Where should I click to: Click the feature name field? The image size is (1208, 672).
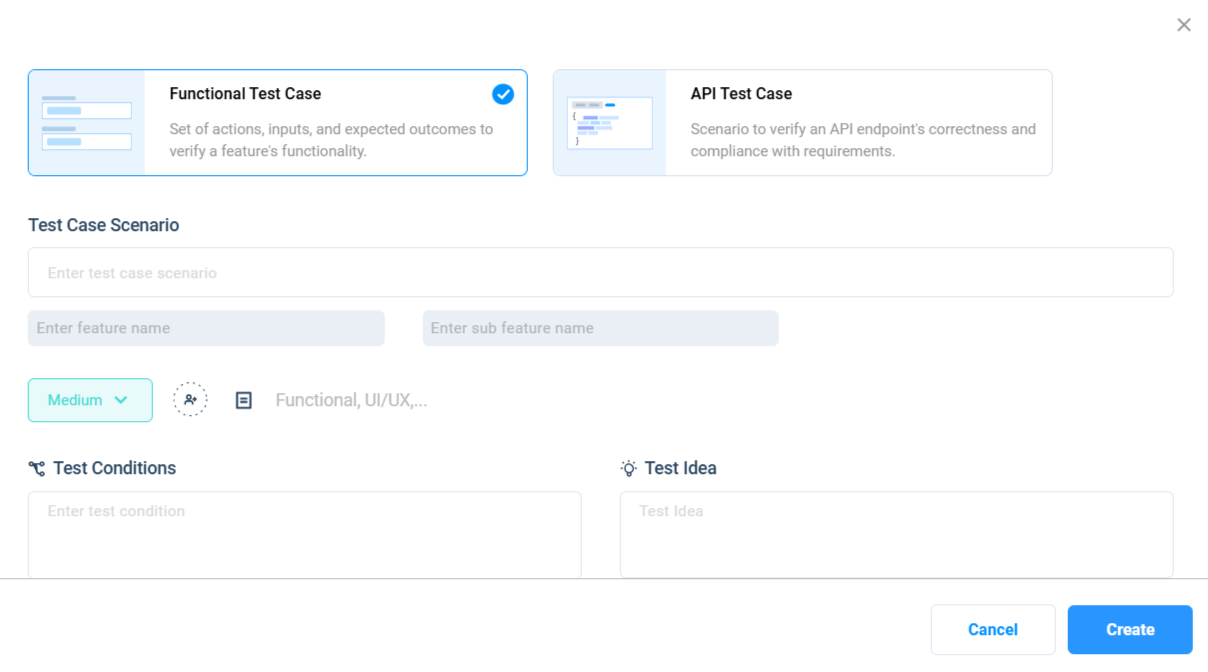point(206,328)
